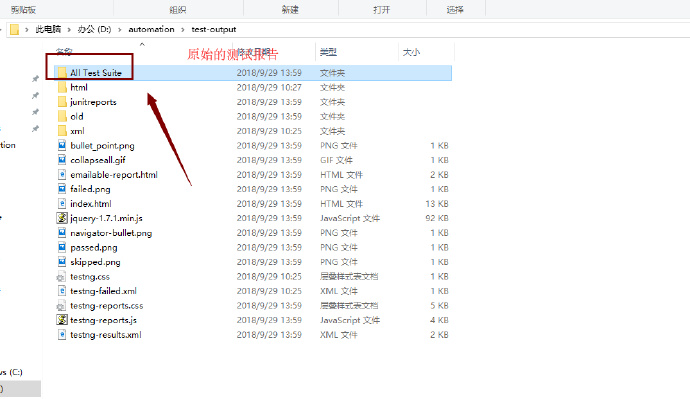Click the 文件夹 type cell of old folder
Image resolution: width=690 pixels, height=399 pixels.
tap(332, 117)
